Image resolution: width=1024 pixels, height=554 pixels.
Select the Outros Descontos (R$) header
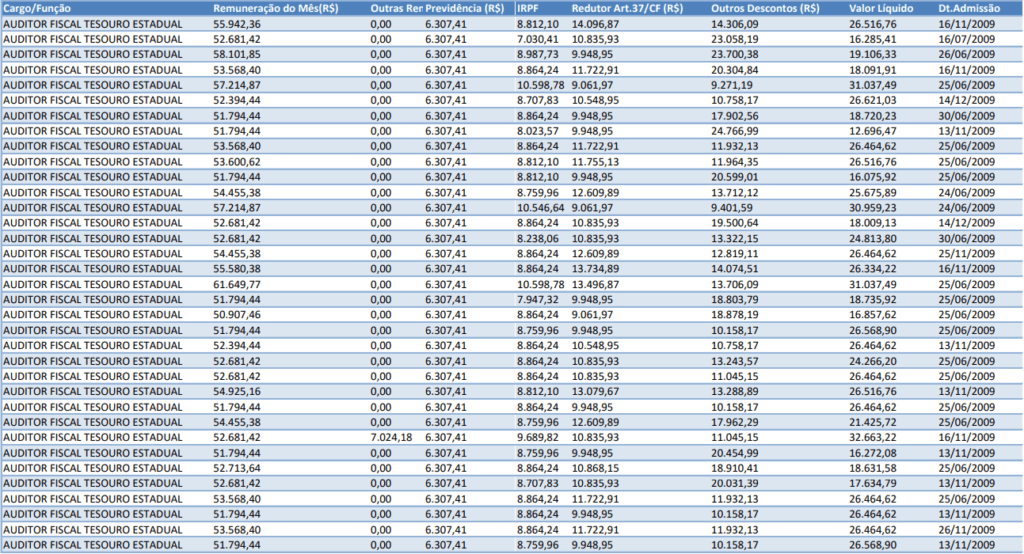click(x=765, y=8)
